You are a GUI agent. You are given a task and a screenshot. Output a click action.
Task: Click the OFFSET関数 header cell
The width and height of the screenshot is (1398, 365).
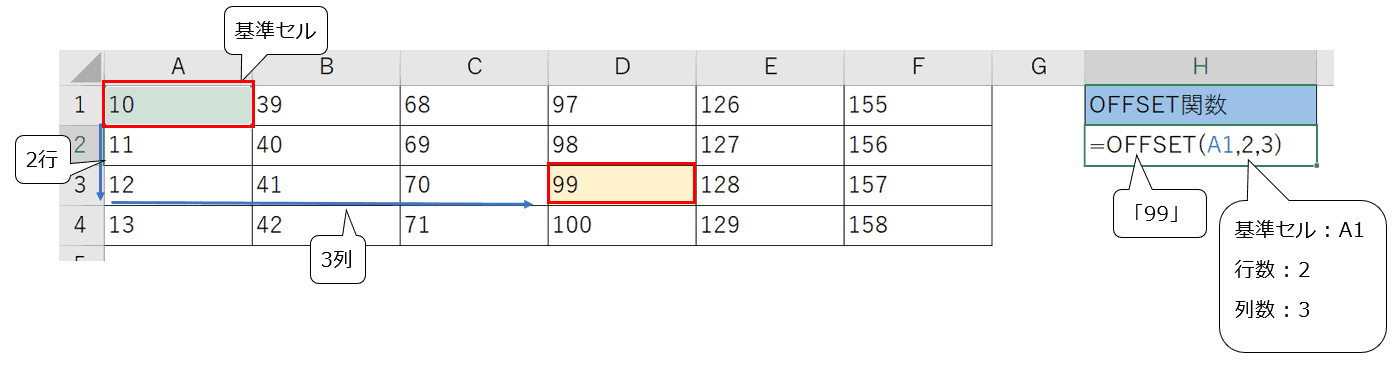[x=1201, y=105]
